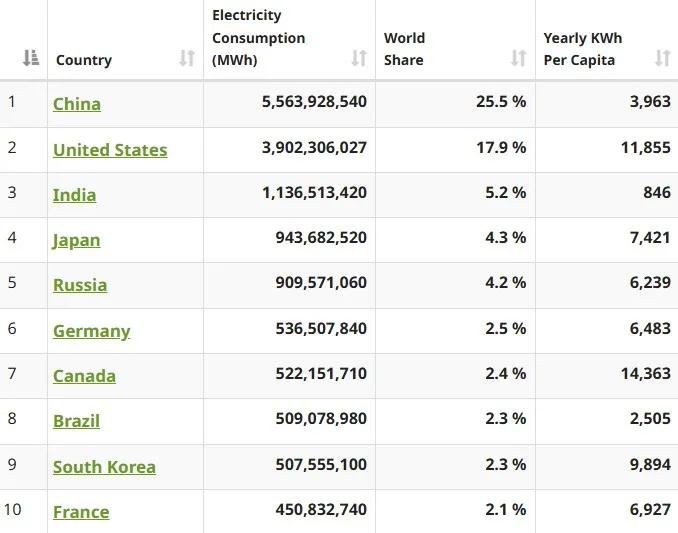
Task: Open the Japan country link
Action: pos(77,240)
